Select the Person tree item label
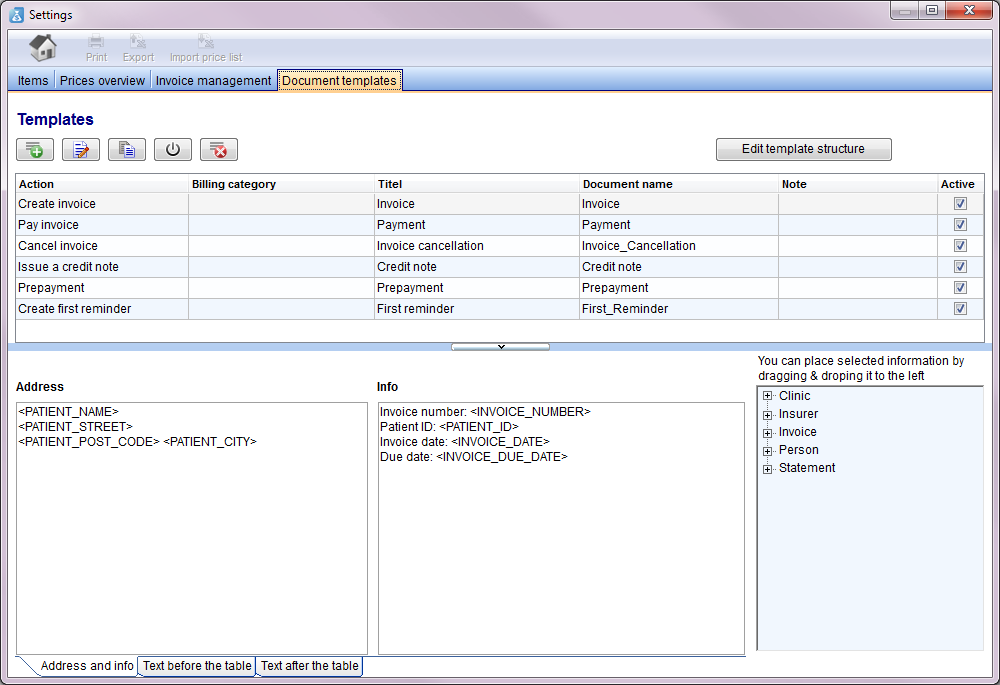1000x685 pixels. (x=798, y=450)
